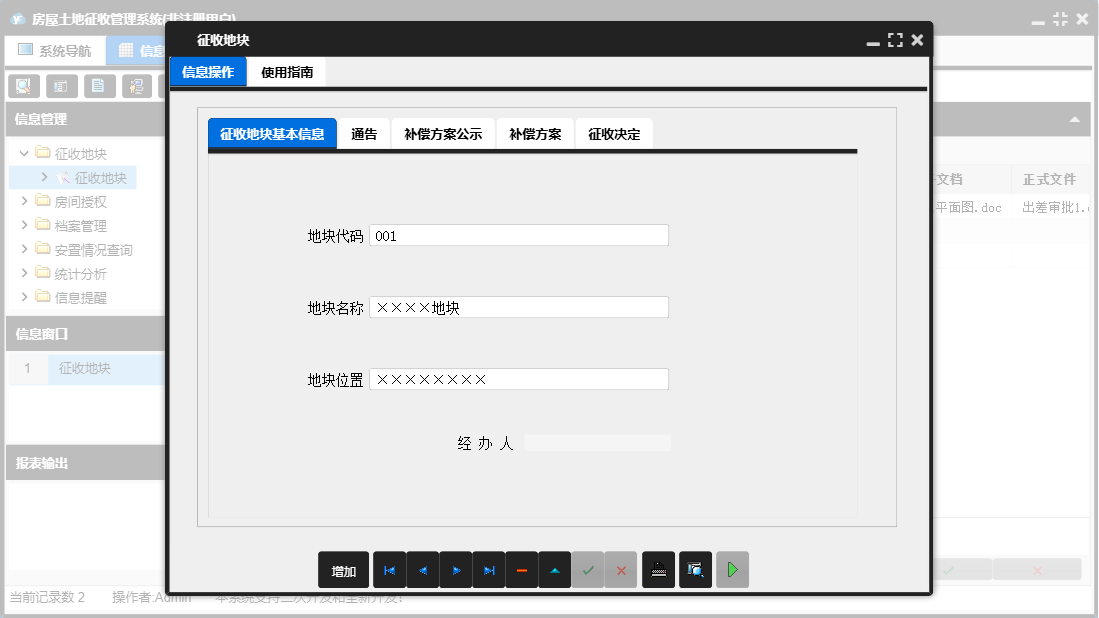
Task: Jump to the first record using navigation icon
Action: pos(389,569)
